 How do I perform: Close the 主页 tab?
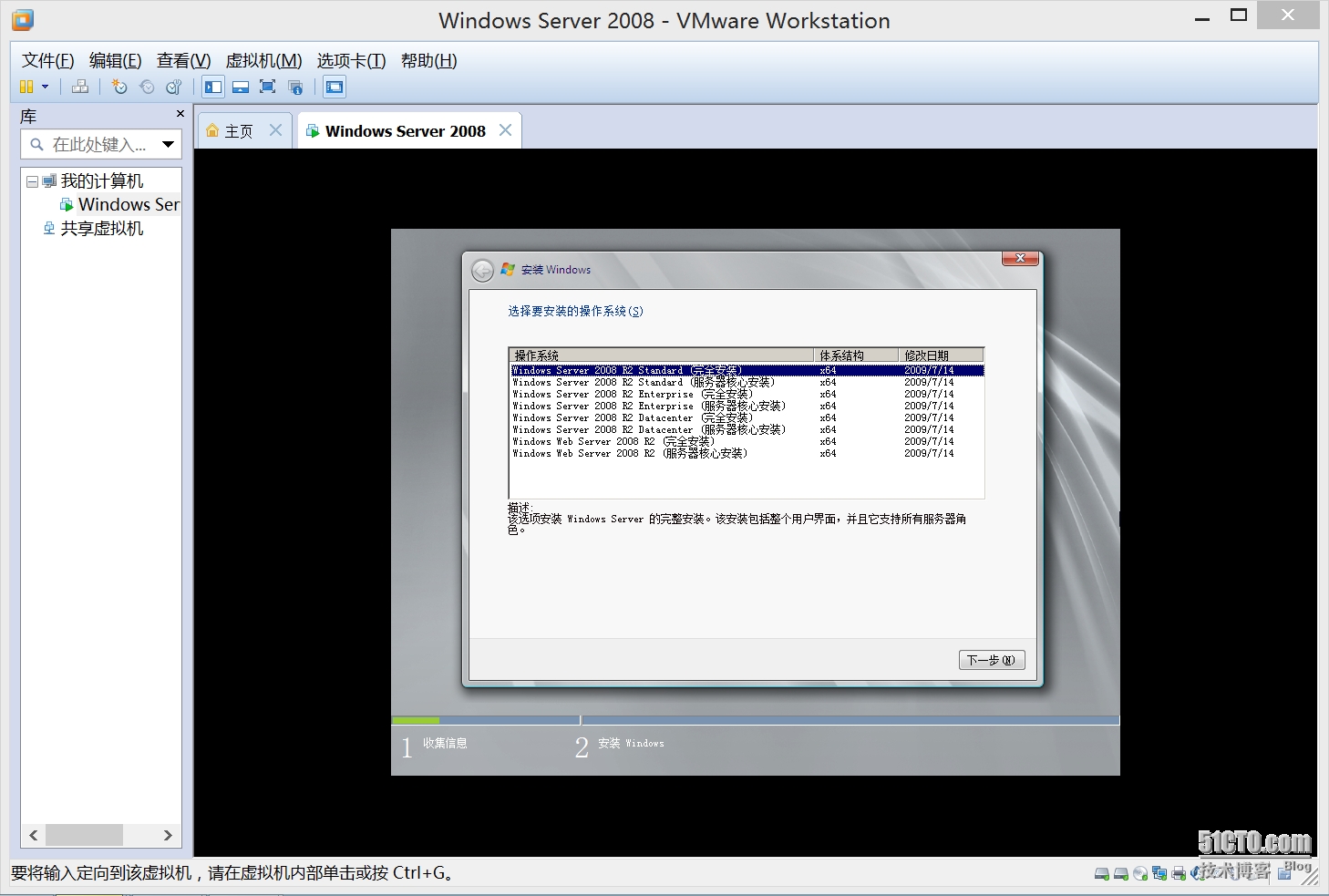(x=275, y=130)
